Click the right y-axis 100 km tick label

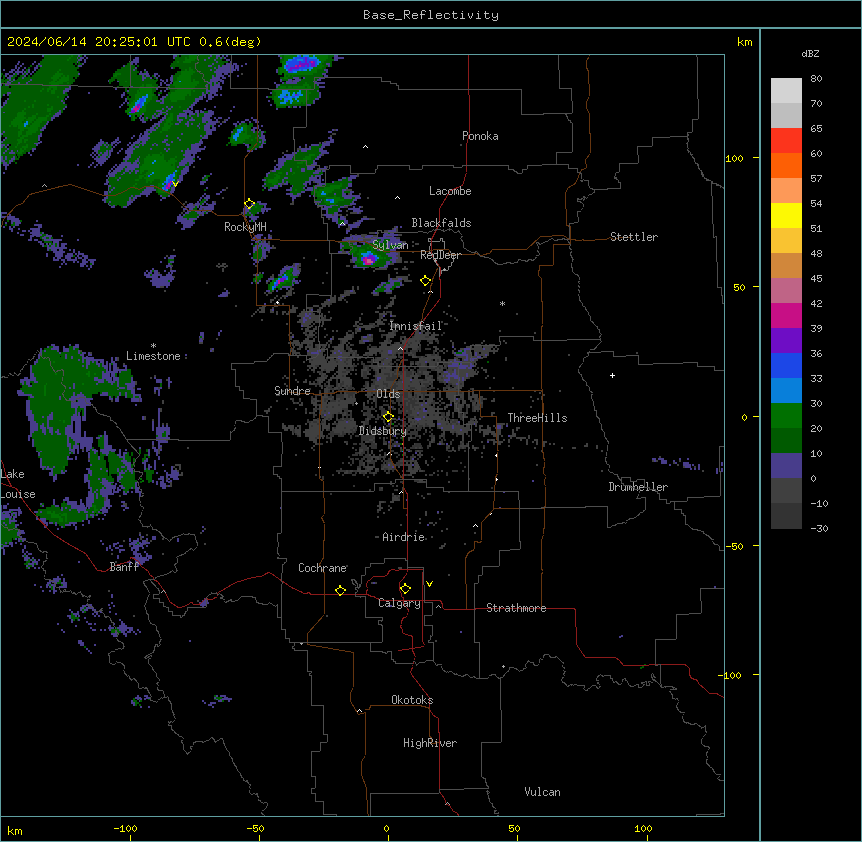(x=734, y=158)
